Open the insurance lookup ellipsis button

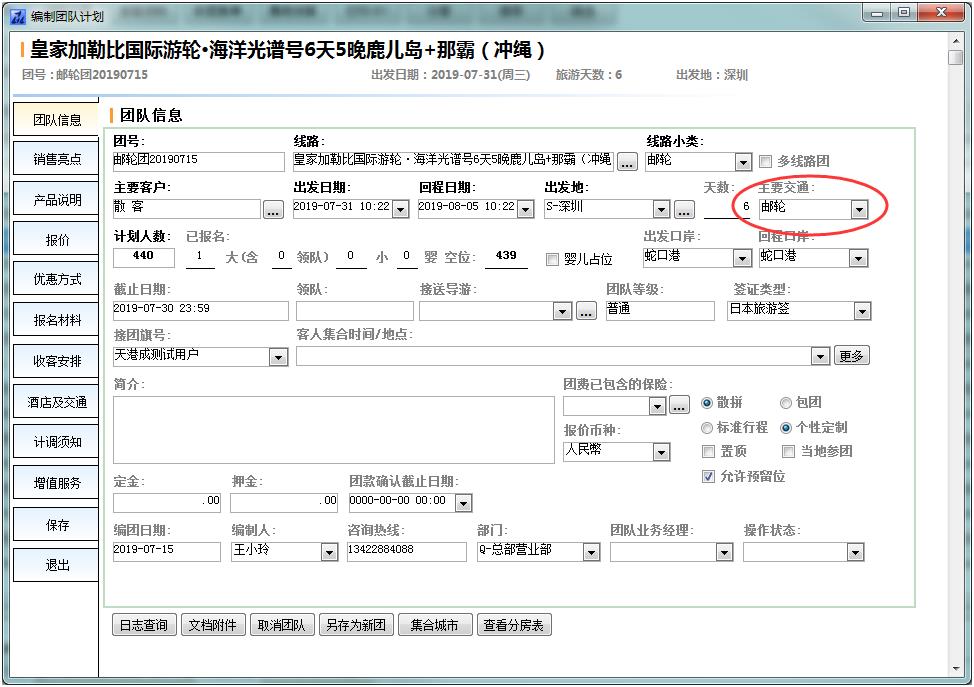(x=679, y=406)
